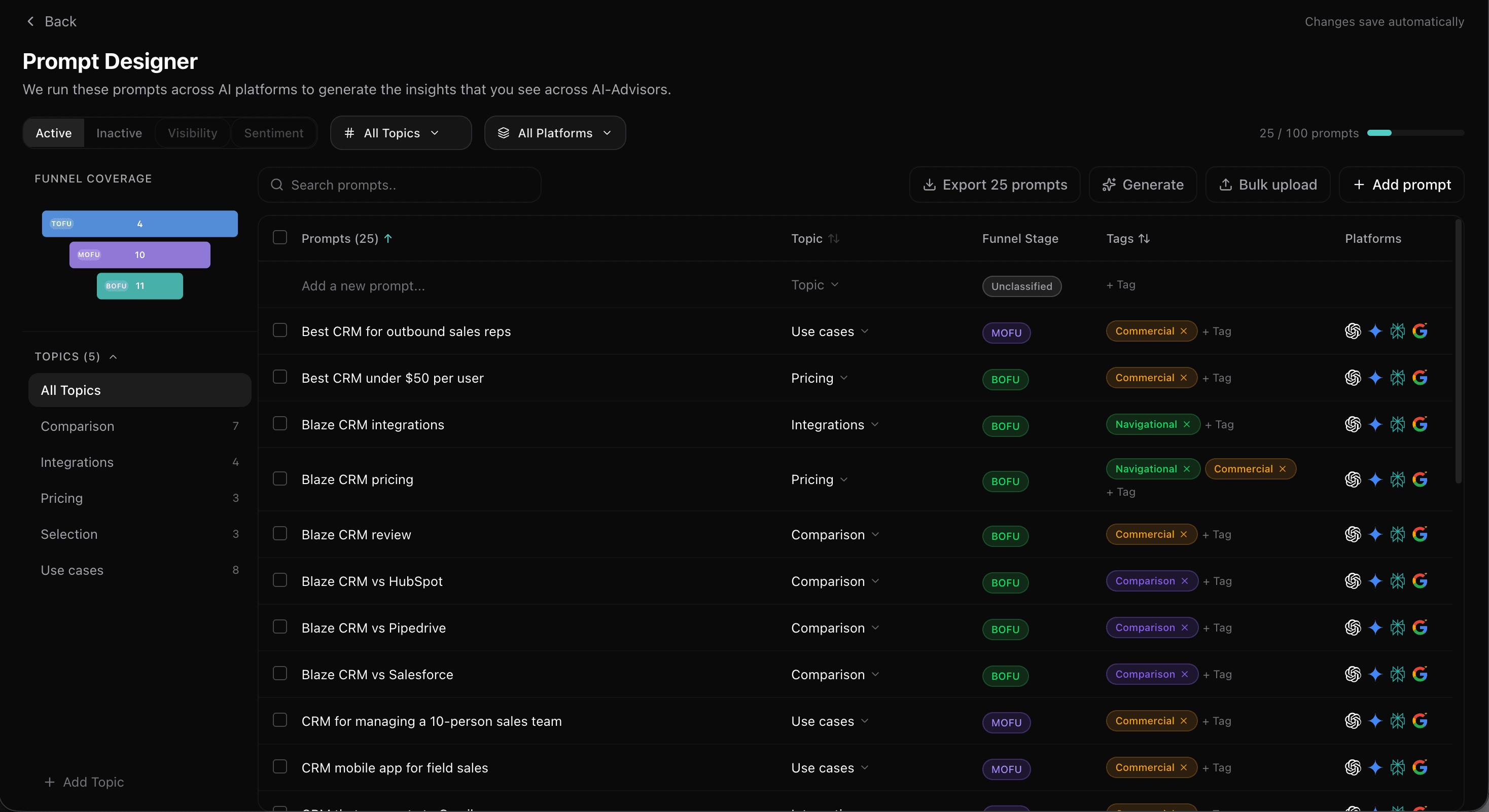Tick CRM mobile app for field sales checkbox
Screen dimensions: 1489x812
pos(280,766)
